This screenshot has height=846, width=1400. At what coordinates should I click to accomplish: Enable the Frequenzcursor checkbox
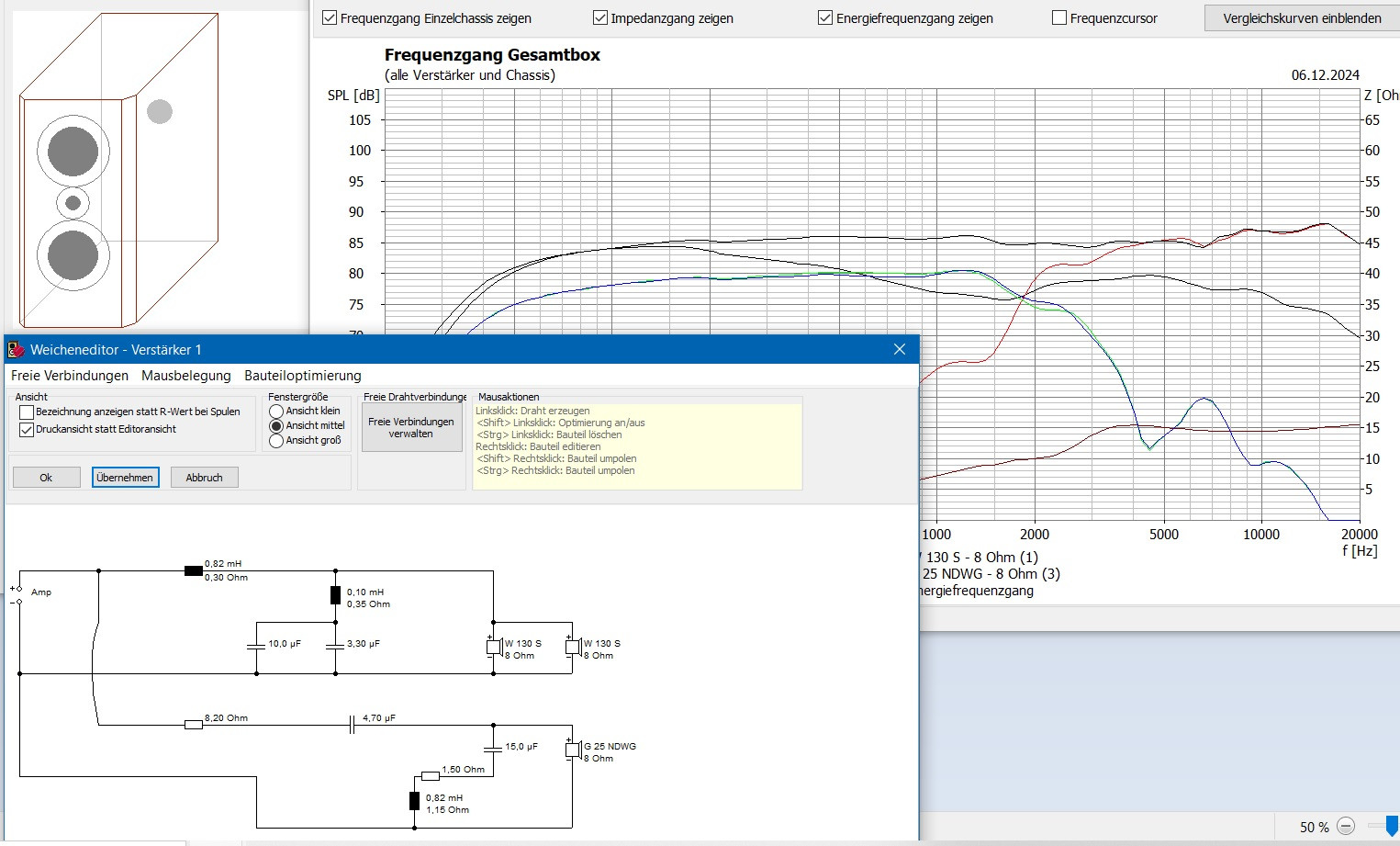click(1059, 18)
